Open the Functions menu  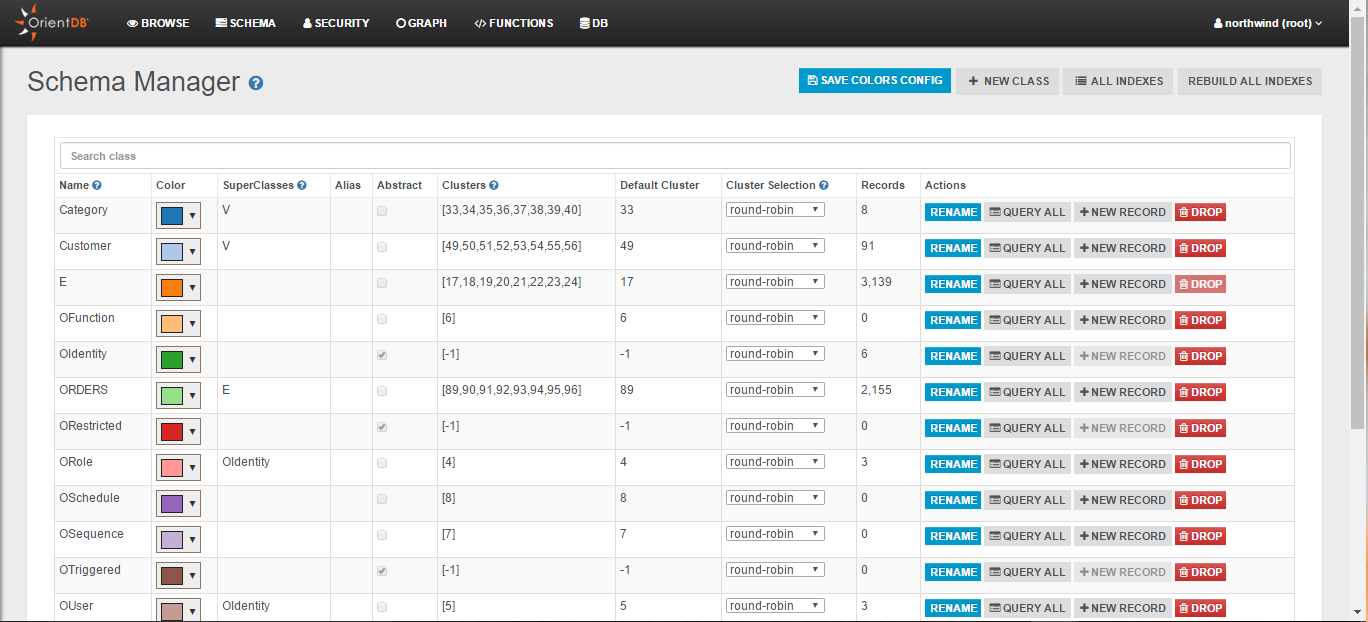click(514, 23)
